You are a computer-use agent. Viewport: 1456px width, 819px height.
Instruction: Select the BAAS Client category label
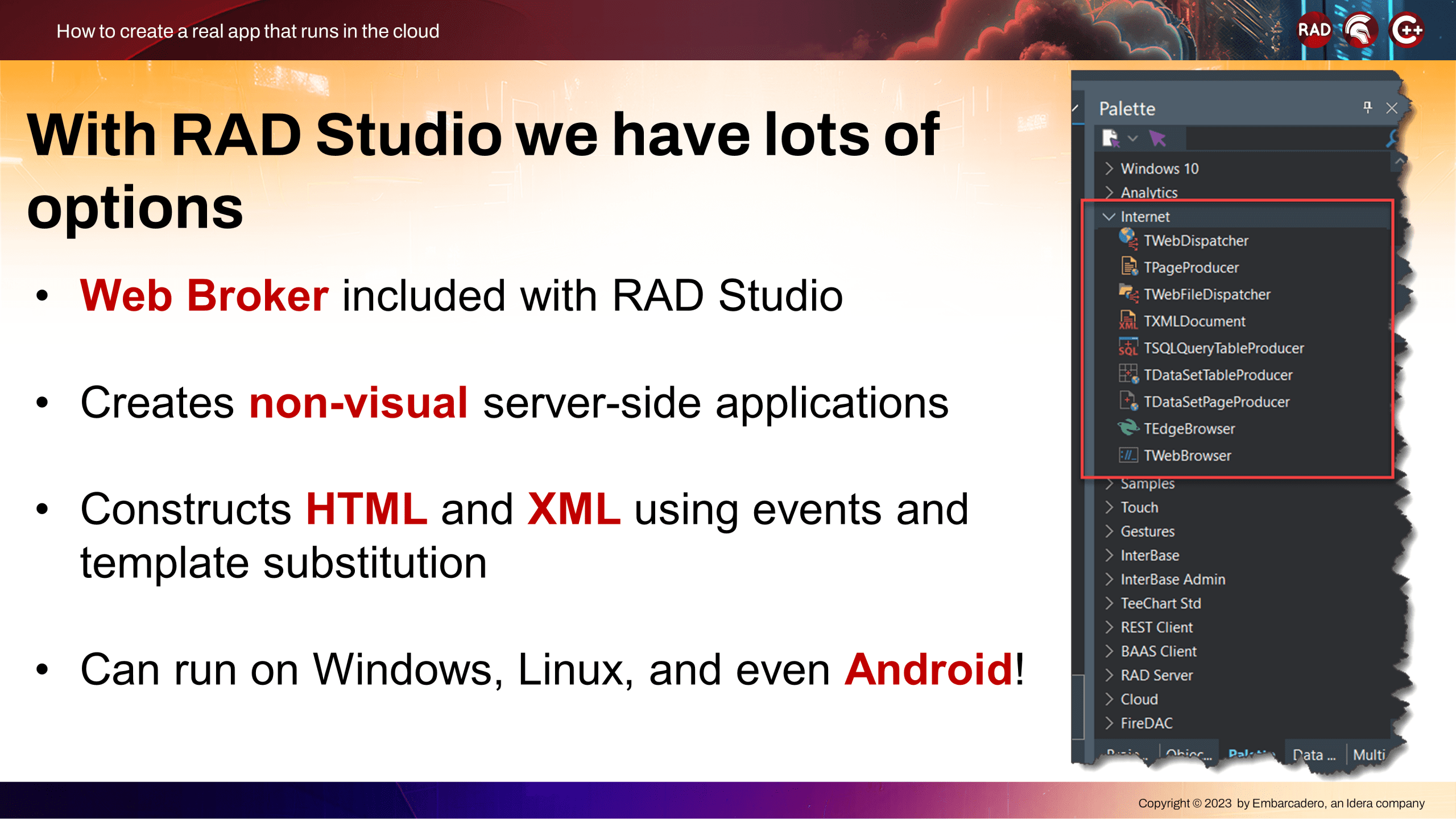1159,651
